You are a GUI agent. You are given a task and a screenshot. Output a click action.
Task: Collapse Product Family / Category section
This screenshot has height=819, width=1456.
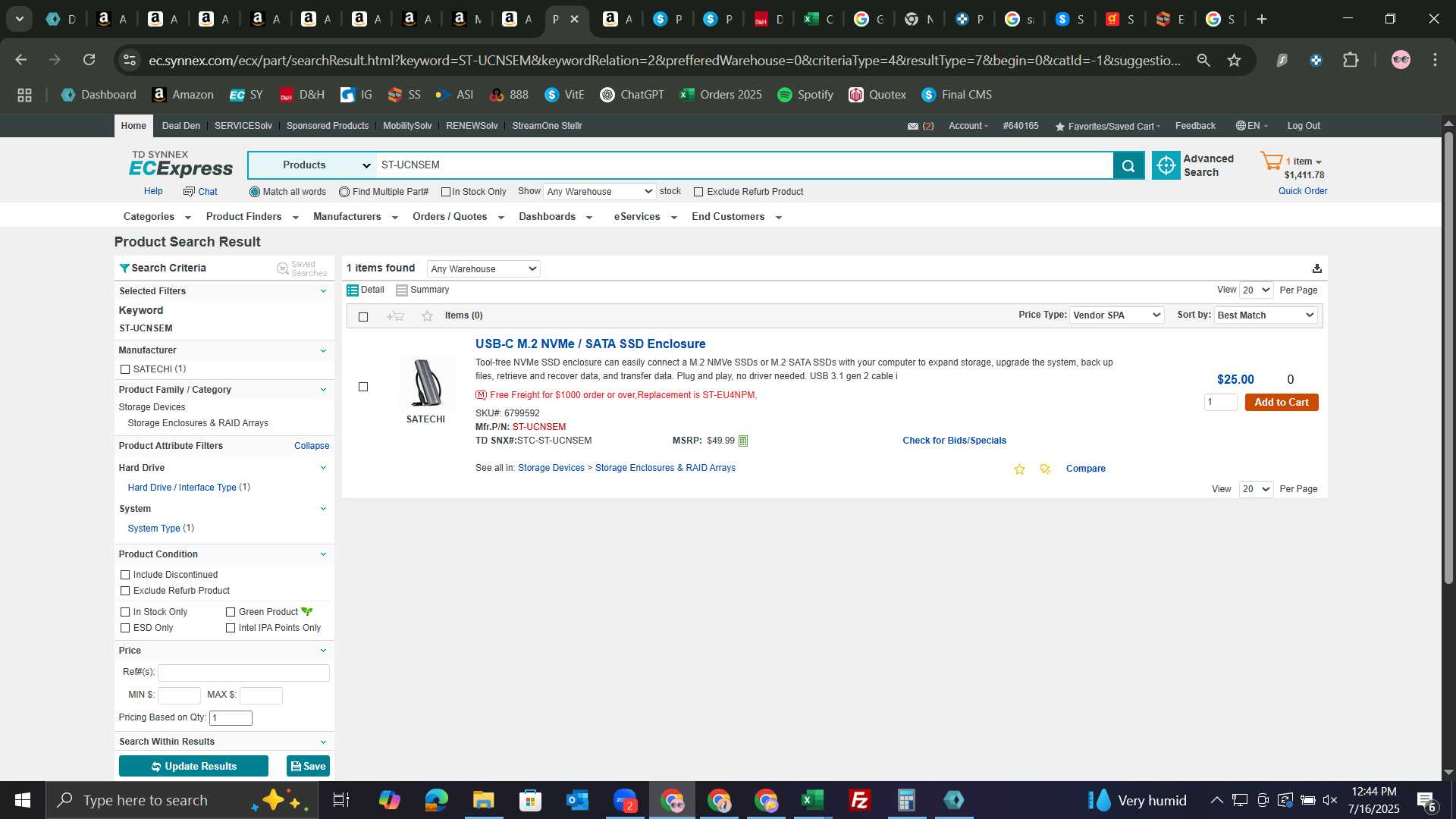(x=323, y=390)
